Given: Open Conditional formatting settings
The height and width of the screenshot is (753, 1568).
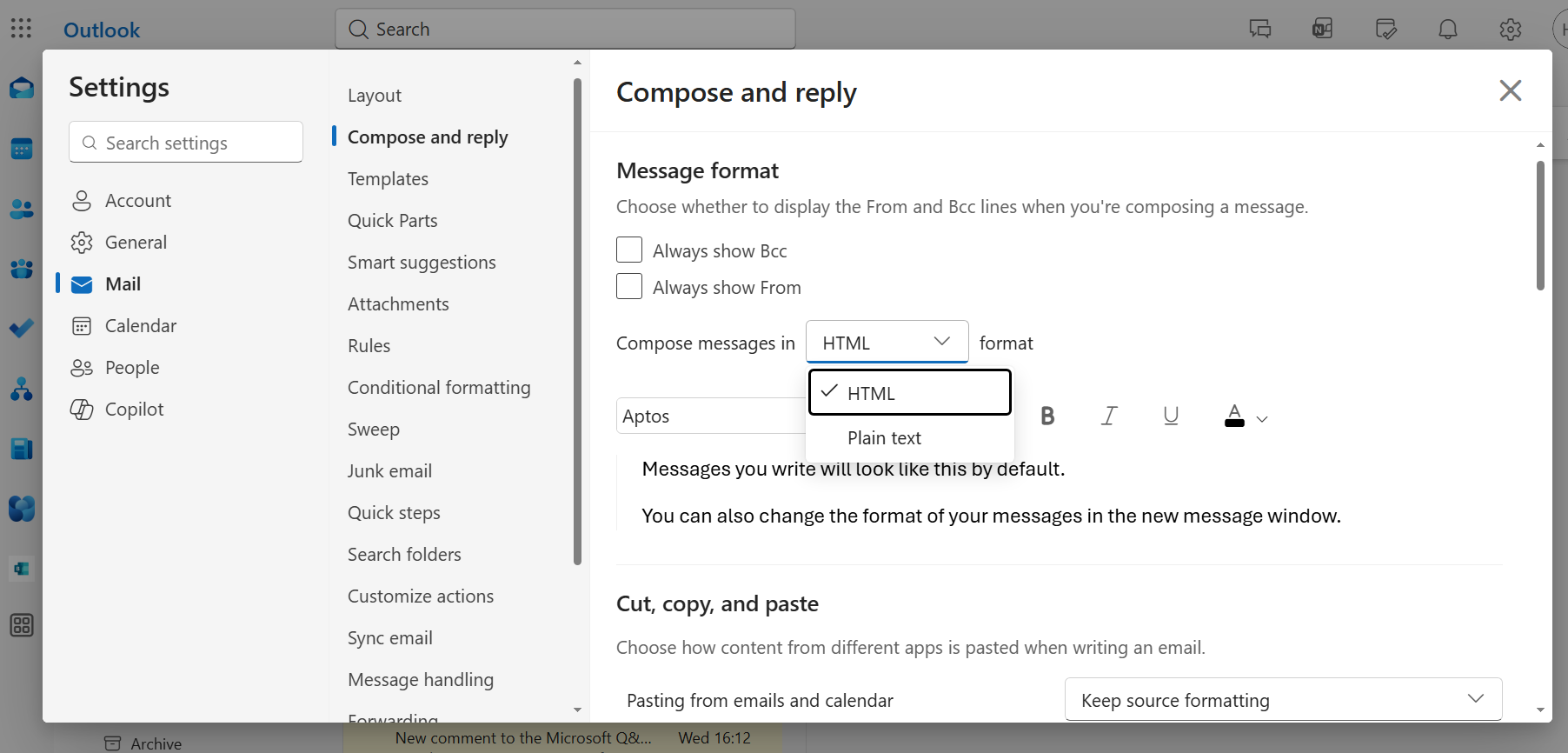Looking at the screenshot, I should 439,388.
